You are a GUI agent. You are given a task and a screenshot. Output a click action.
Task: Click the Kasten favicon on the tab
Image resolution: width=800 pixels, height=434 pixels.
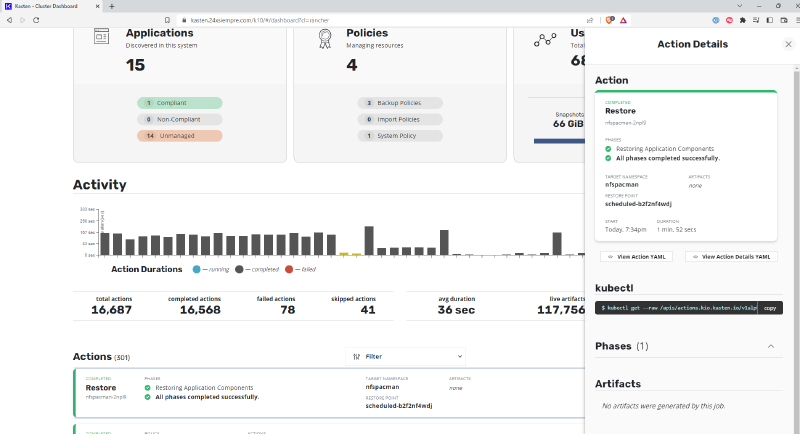(x=8, y=6)
